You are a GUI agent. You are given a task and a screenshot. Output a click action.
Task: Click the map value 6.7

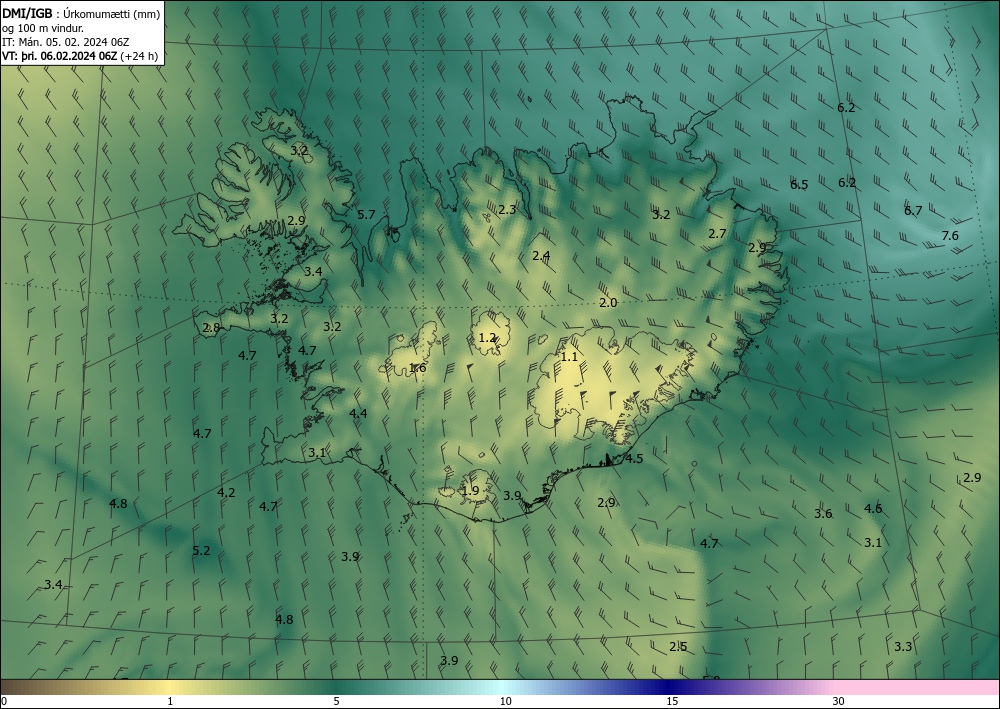click(913, 210)
